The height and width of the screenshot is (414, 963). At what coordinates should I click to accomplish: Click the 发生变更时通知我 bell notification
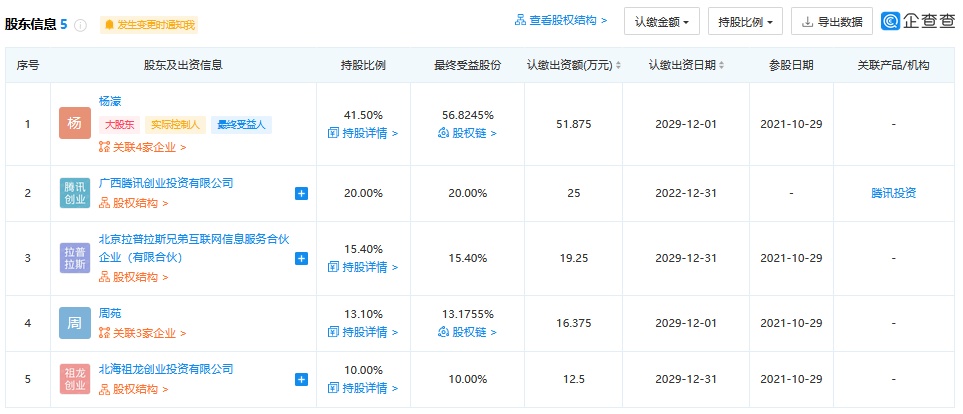[149, 25]
